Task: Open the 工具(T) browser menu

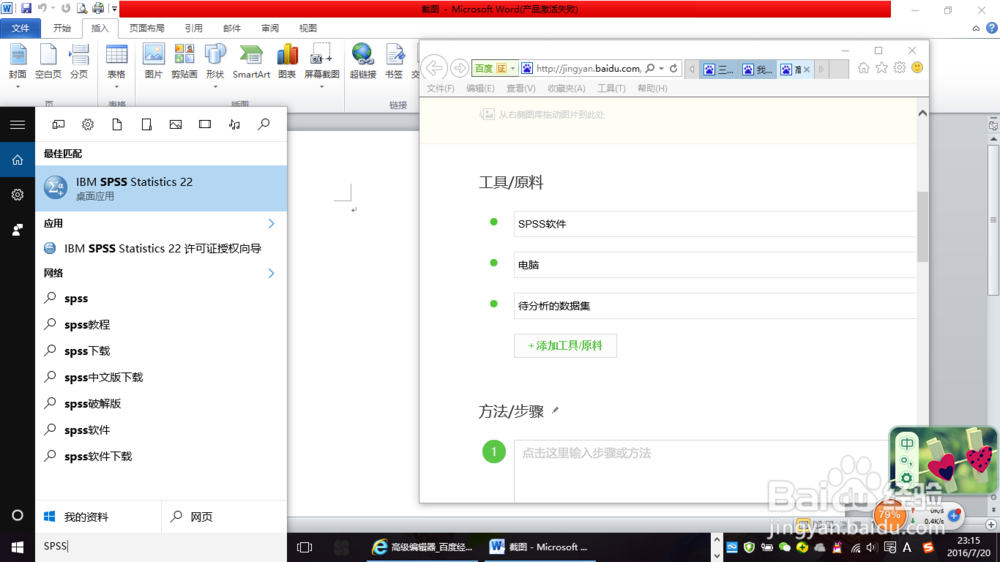Action: coord(611,88)
